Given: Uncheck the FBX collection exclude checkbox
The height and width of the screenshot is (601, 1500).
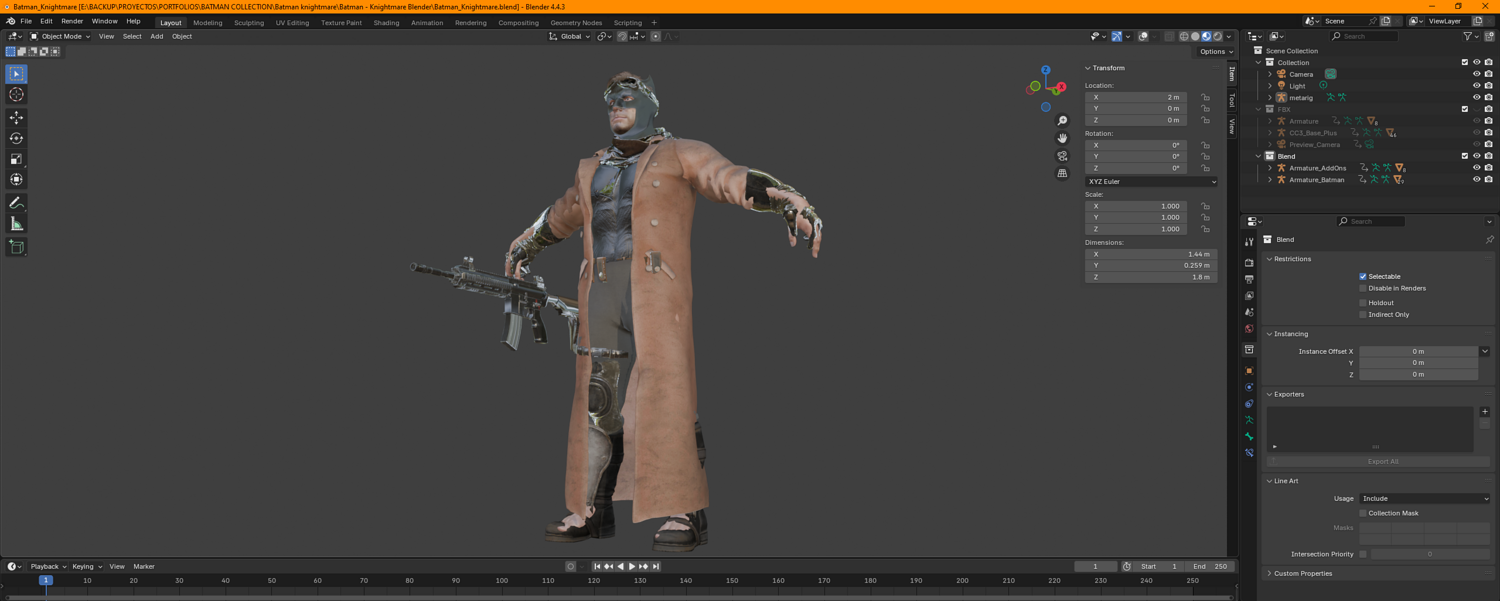Looking at the screenshot, I should pyautogui.click(x=1465, y=110).
